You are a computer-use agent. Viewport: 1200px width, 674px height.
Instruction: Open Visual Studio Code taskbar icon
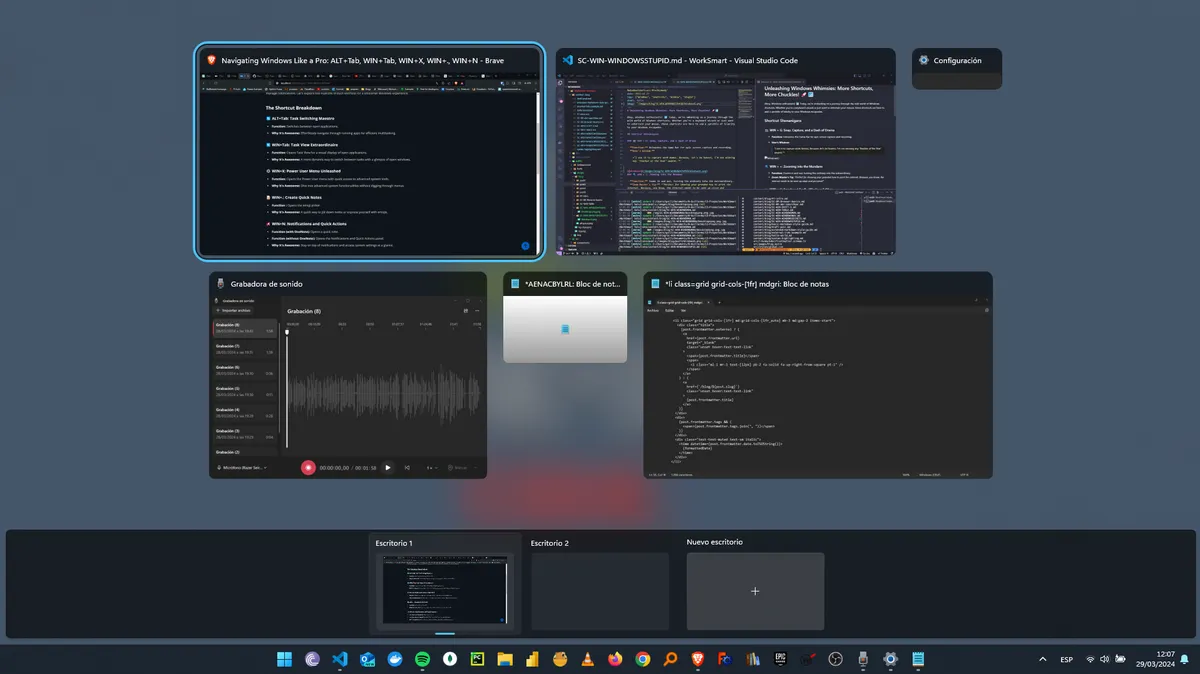tap(340, 659)
